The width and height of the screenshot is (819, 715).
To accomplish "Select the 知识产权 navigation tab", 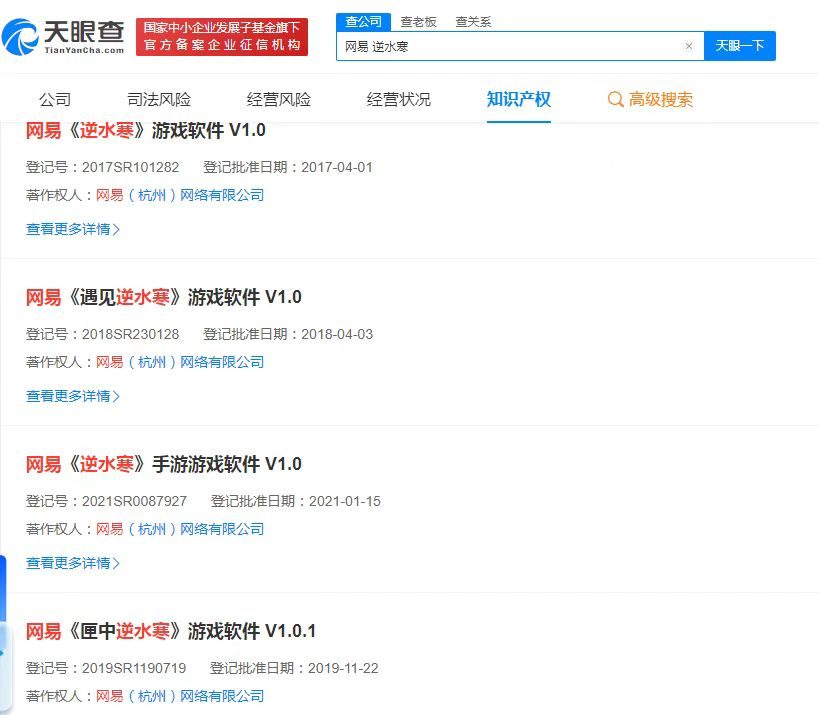I will [518, 99].
